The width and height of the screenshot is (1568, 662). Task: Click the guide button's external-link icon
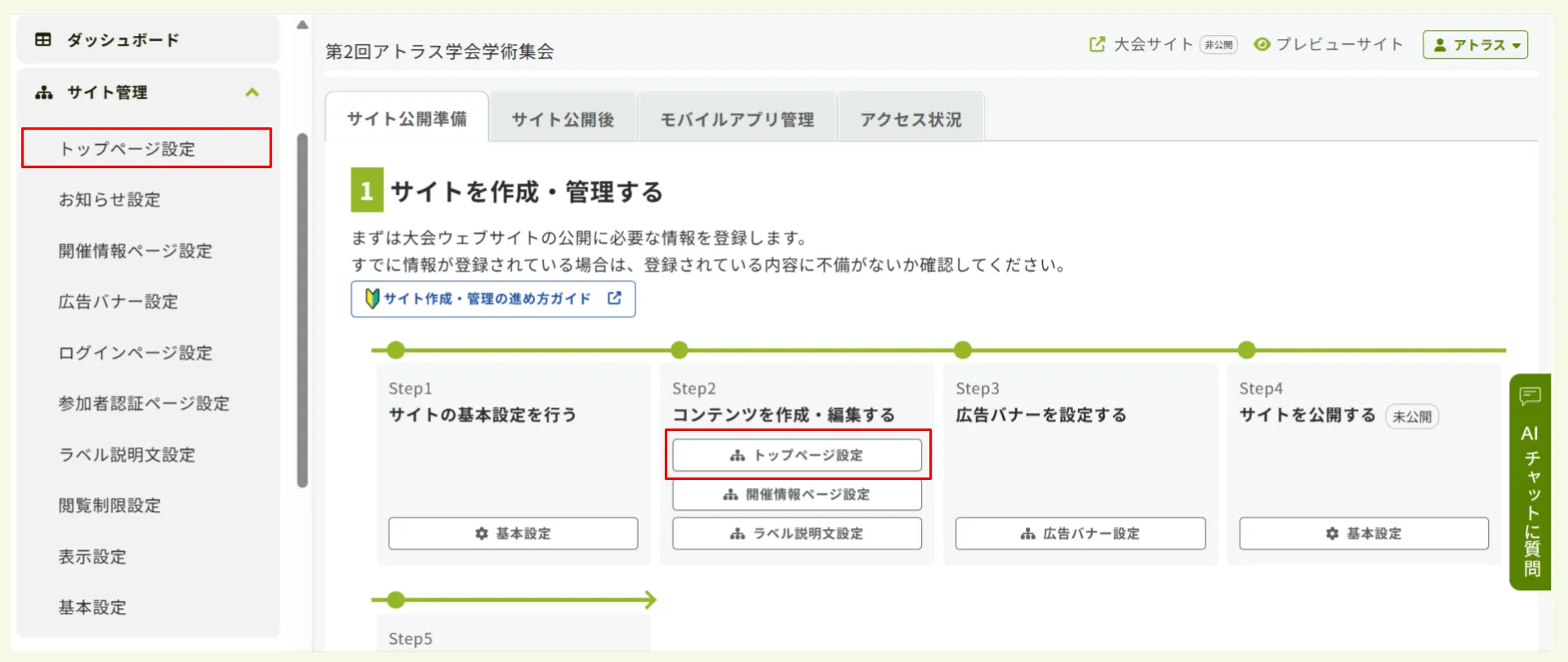click(x=614, y=298)
